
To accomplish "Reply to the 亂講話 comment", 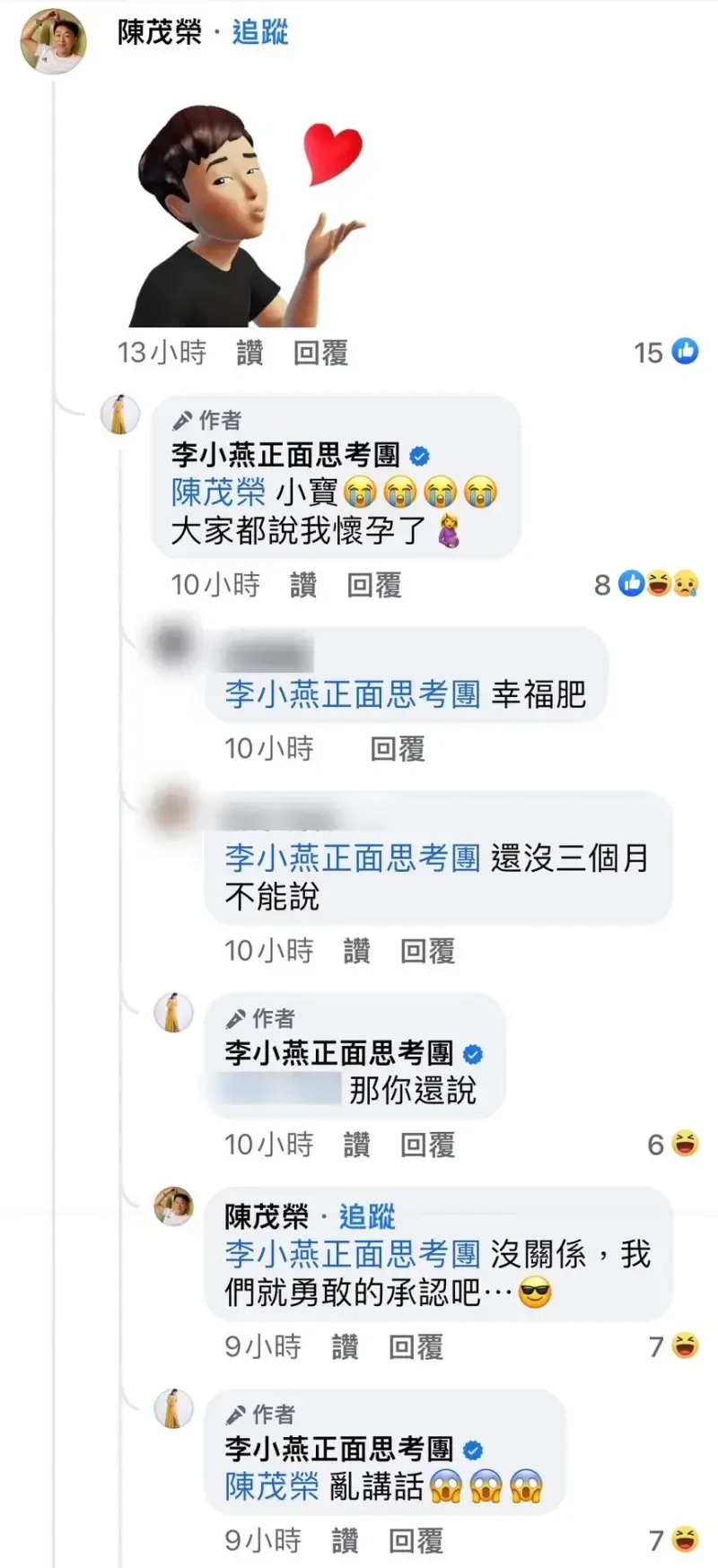I will (416, 1541).
